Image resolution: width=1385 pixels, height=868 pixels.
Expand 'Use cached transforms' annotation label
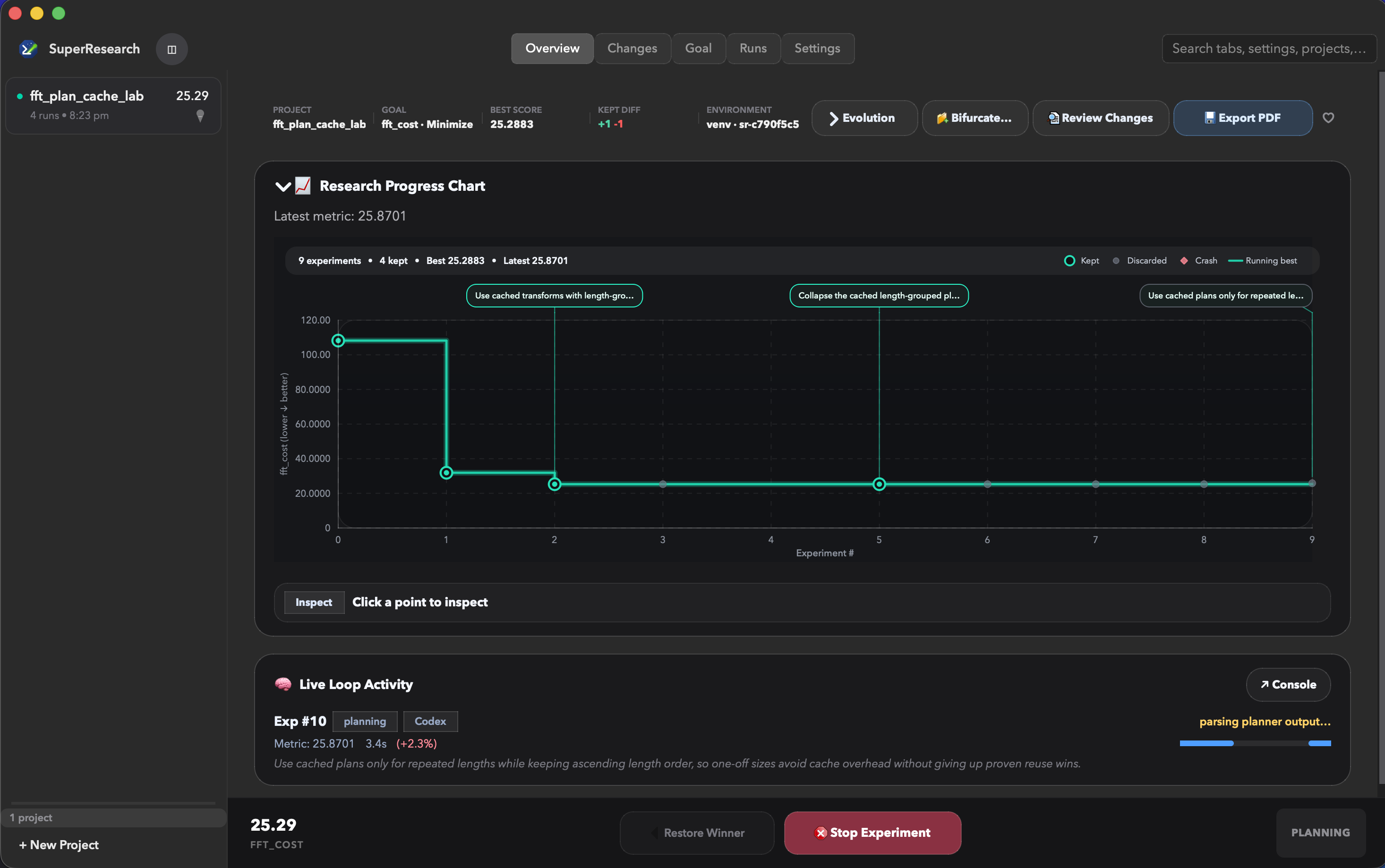(554, 296)
